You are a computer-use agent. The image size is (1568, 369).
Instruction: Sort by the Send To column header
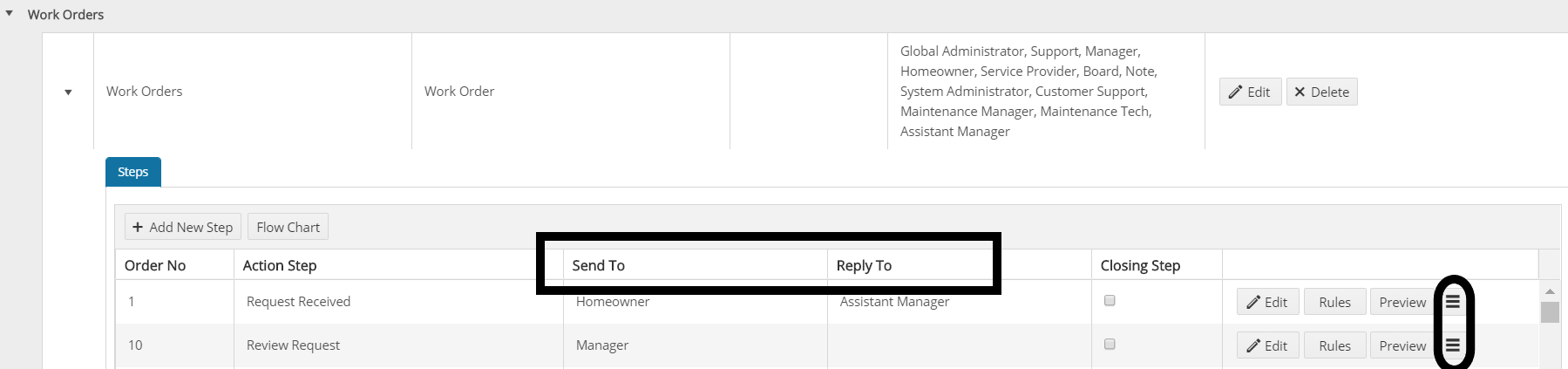click(x=598, y=265)
